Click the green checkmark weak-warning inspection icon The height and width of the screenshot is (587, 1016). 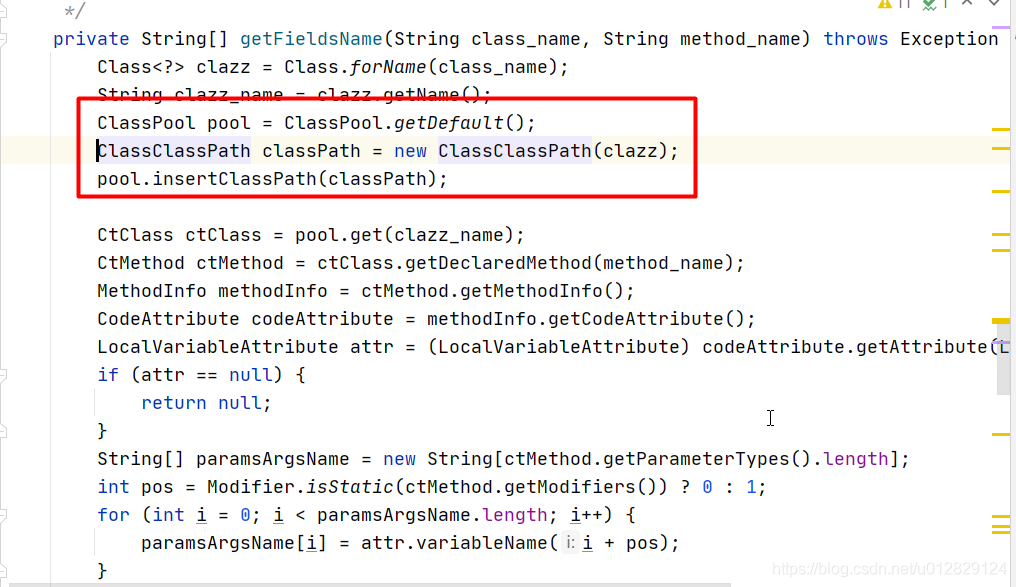(929, 5)
